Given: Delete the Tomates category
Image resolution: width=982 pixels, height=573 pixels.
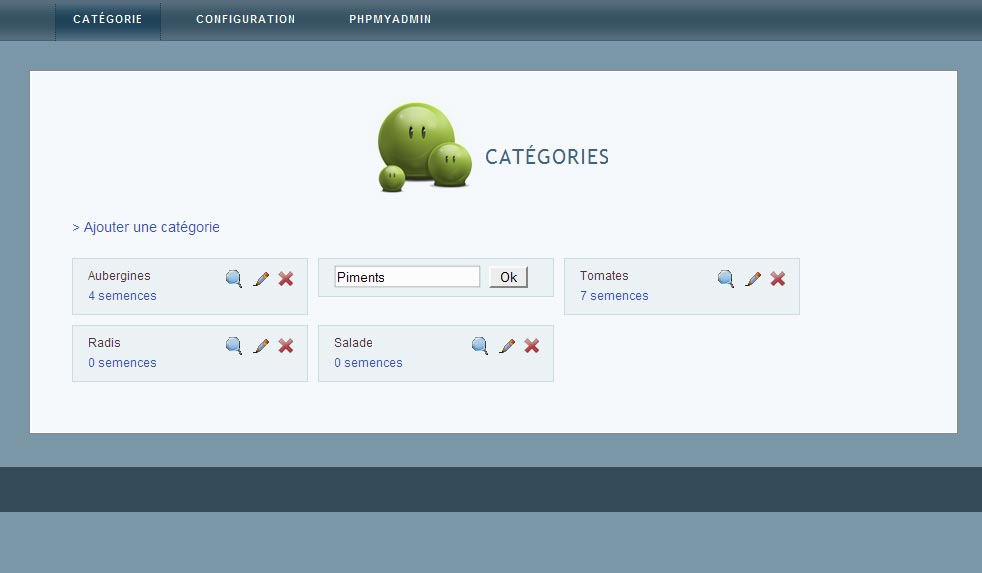Looking at the screenshot, I should pos(778,279).
